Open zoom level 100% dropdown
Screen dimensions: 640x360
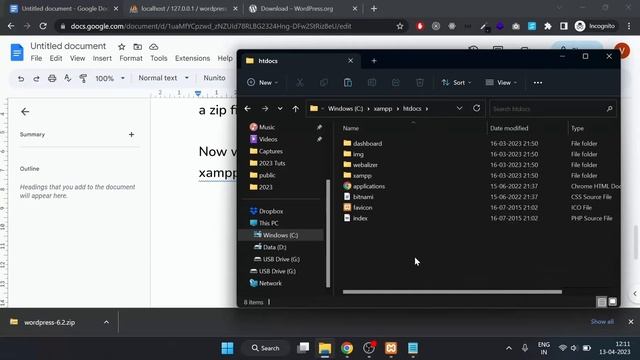click(x=110, y=78)
